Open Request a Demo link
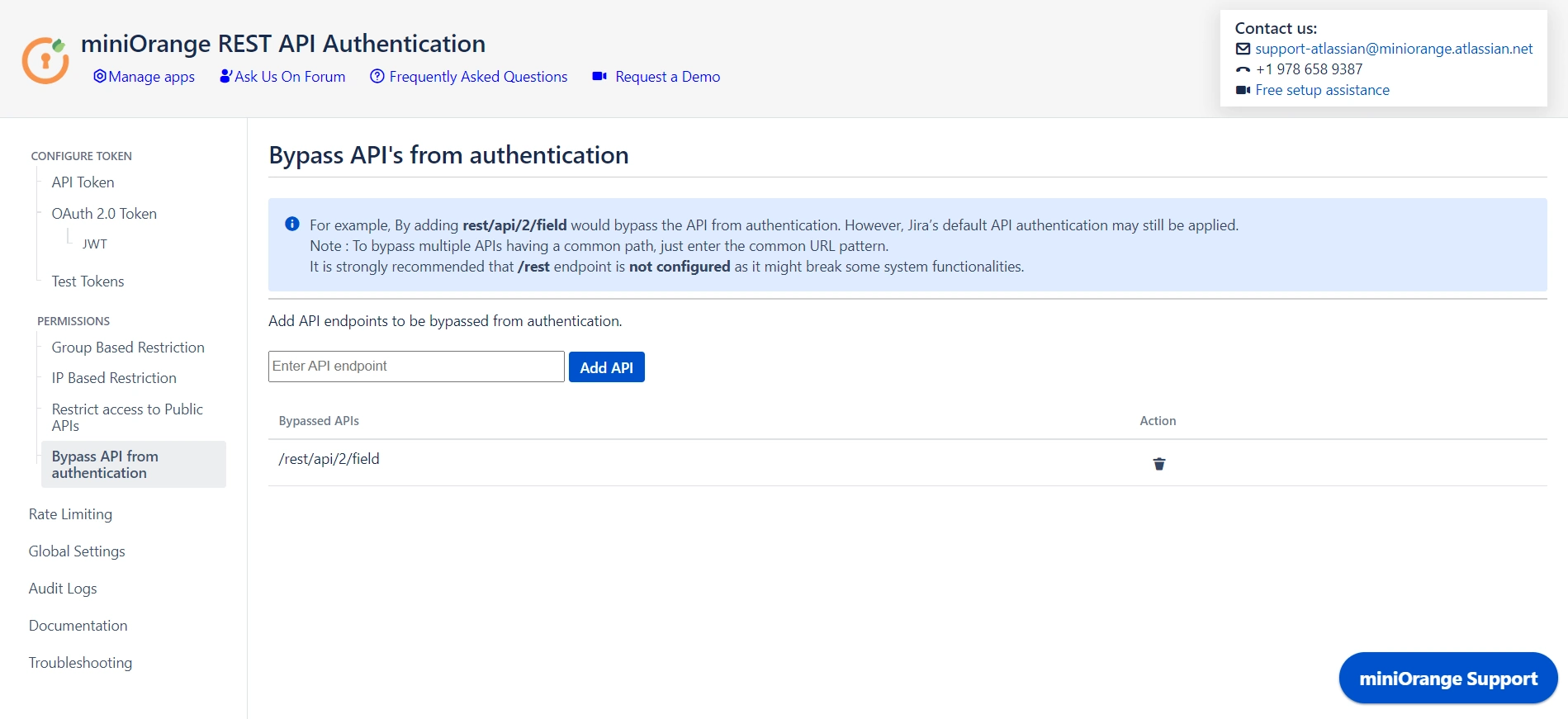Screen dimensions: 1568x719 (x=667, y=77)
